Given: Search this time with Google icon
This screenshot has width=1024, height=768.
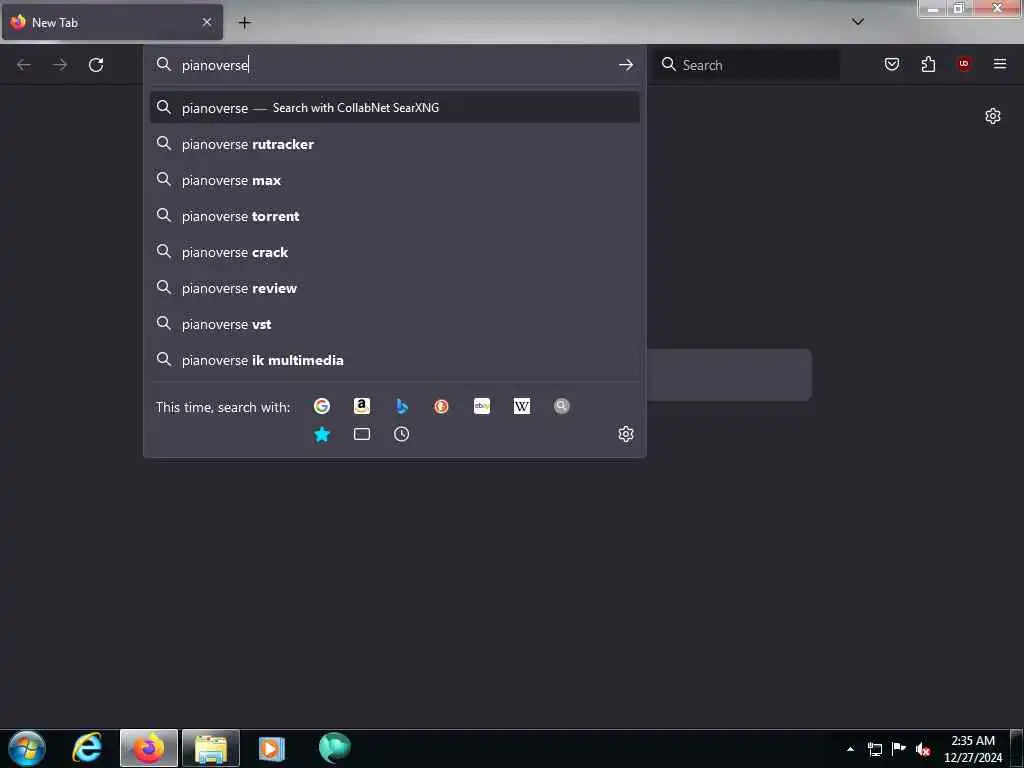Looking at the screenshot, I should click(x=322, y=406).
